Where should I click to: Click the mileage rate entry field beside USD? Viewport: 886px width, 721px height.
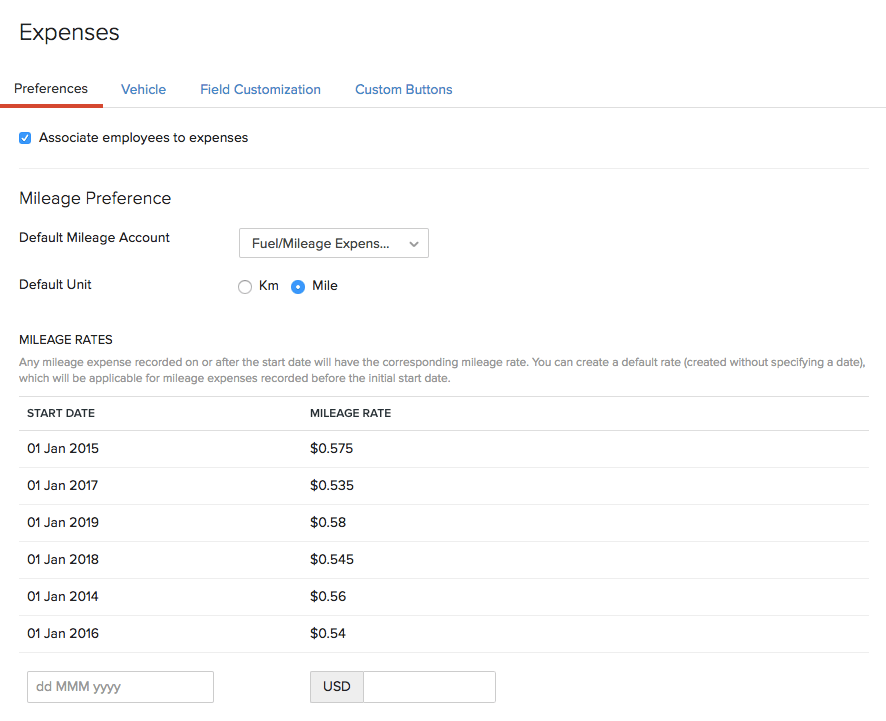(x=429, y=687)
